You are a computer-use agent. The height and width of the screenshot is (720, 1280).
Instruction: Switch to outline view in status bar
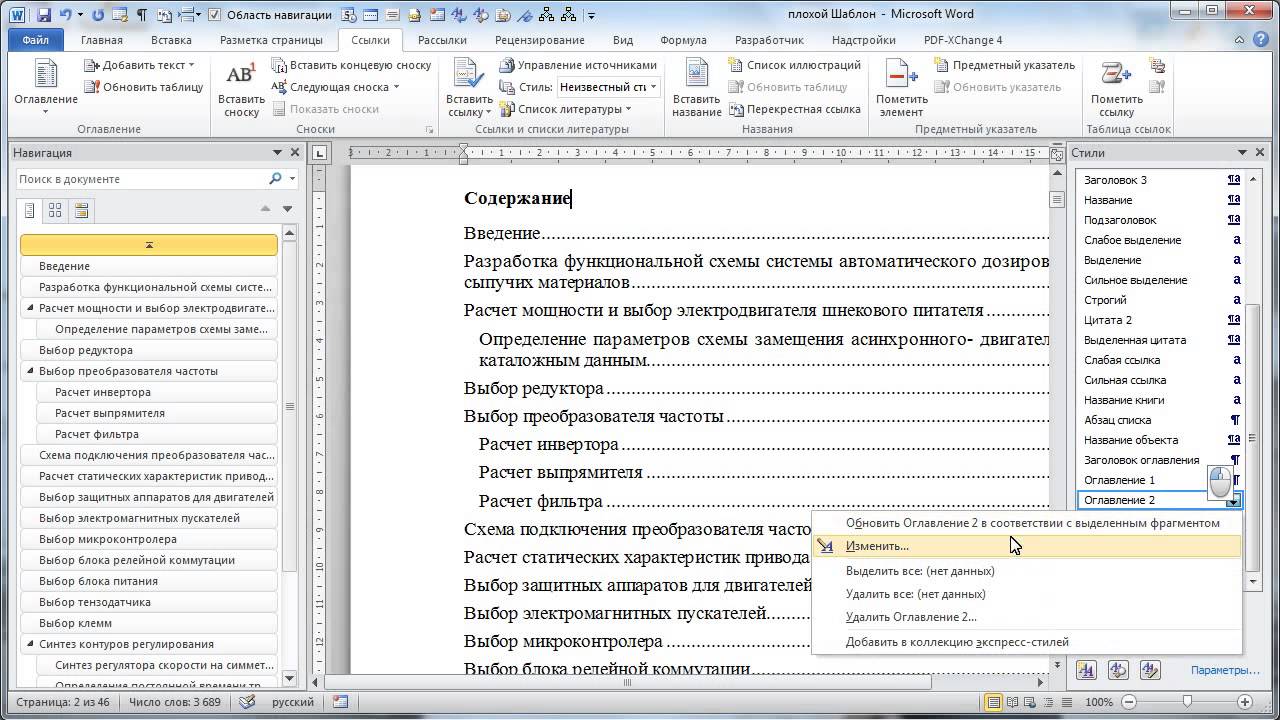tap(1049, 702)
